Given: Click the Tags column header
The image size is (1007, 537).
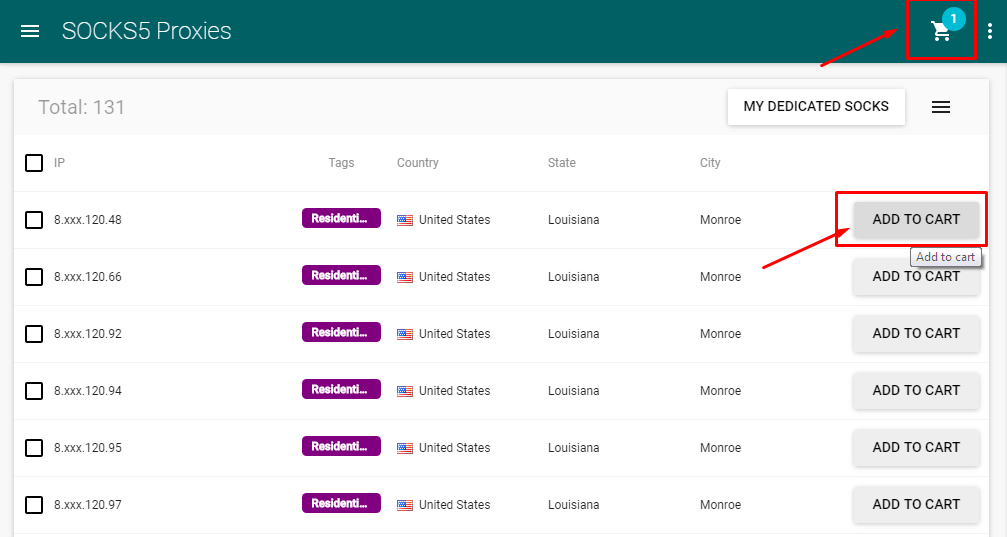Looking at the screenshot, I should coord(341,163).
